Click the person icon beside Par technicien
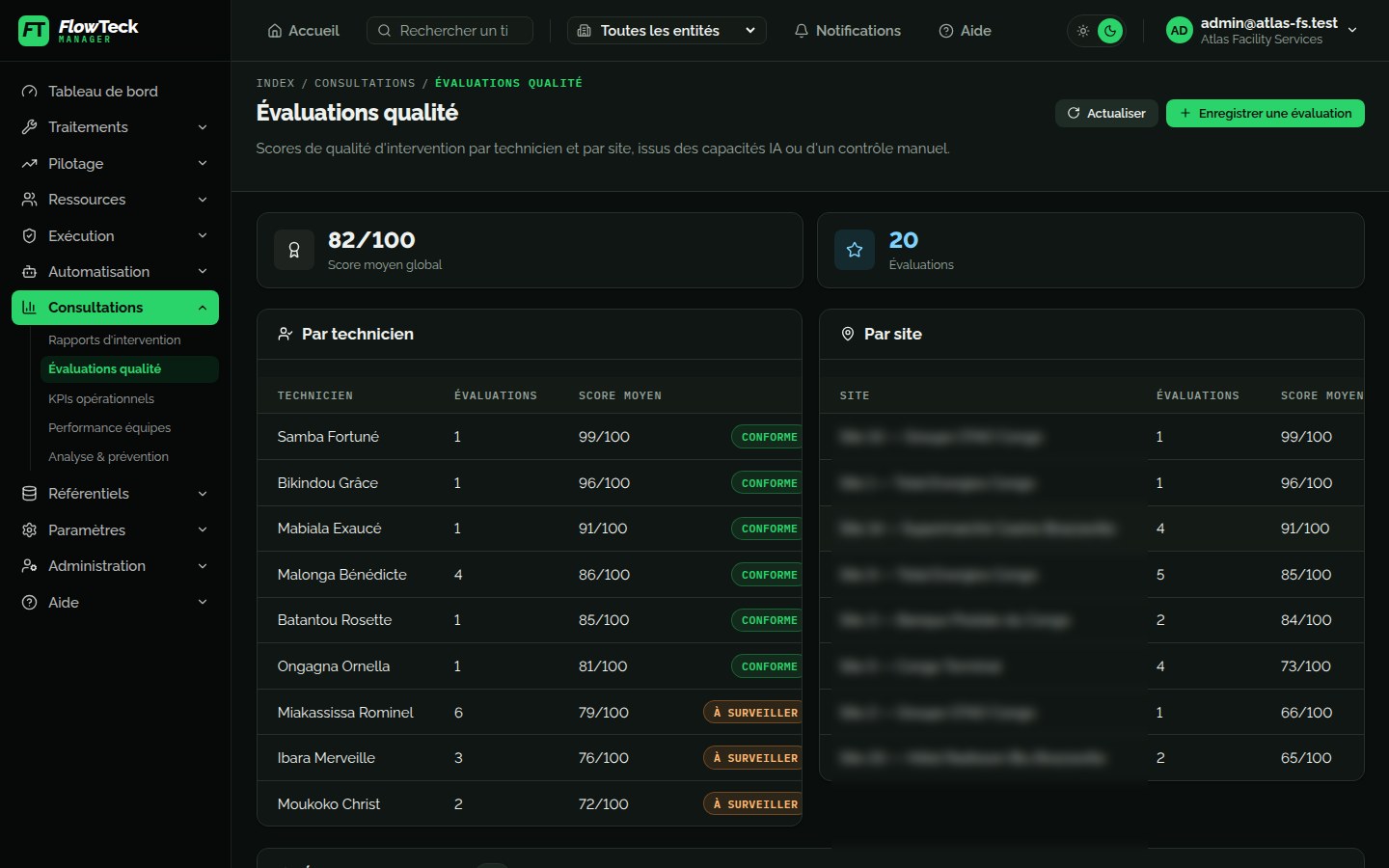This screenshot has width=1389, height=868. [286, 334]
